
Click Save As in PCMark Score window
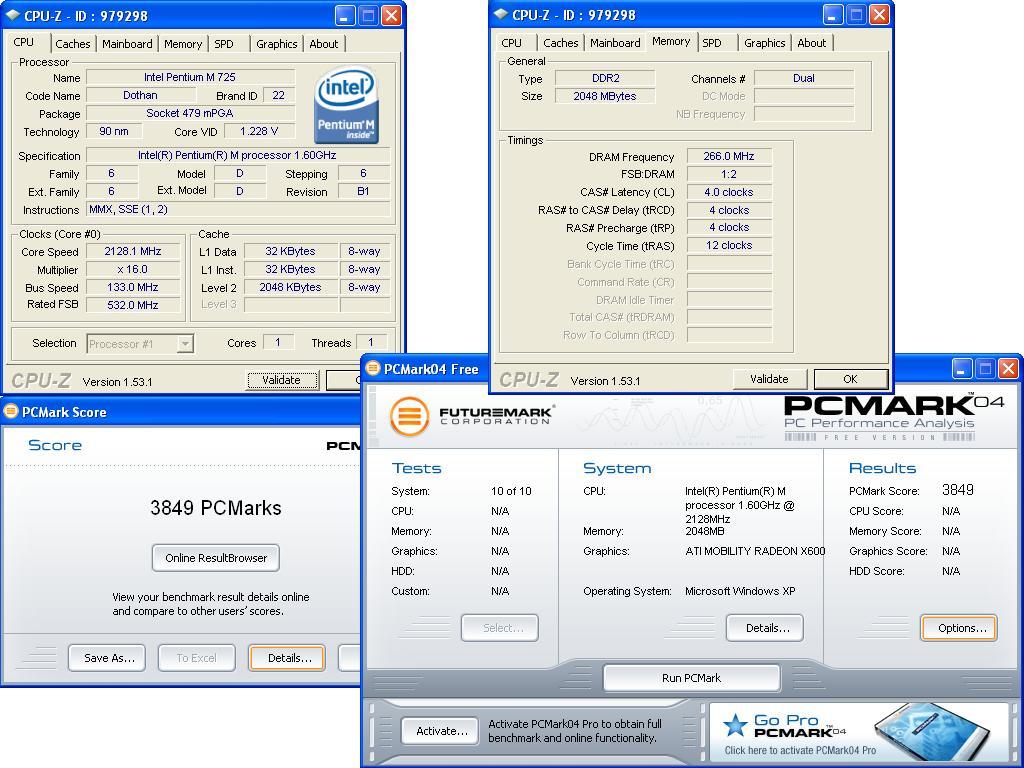106,658
